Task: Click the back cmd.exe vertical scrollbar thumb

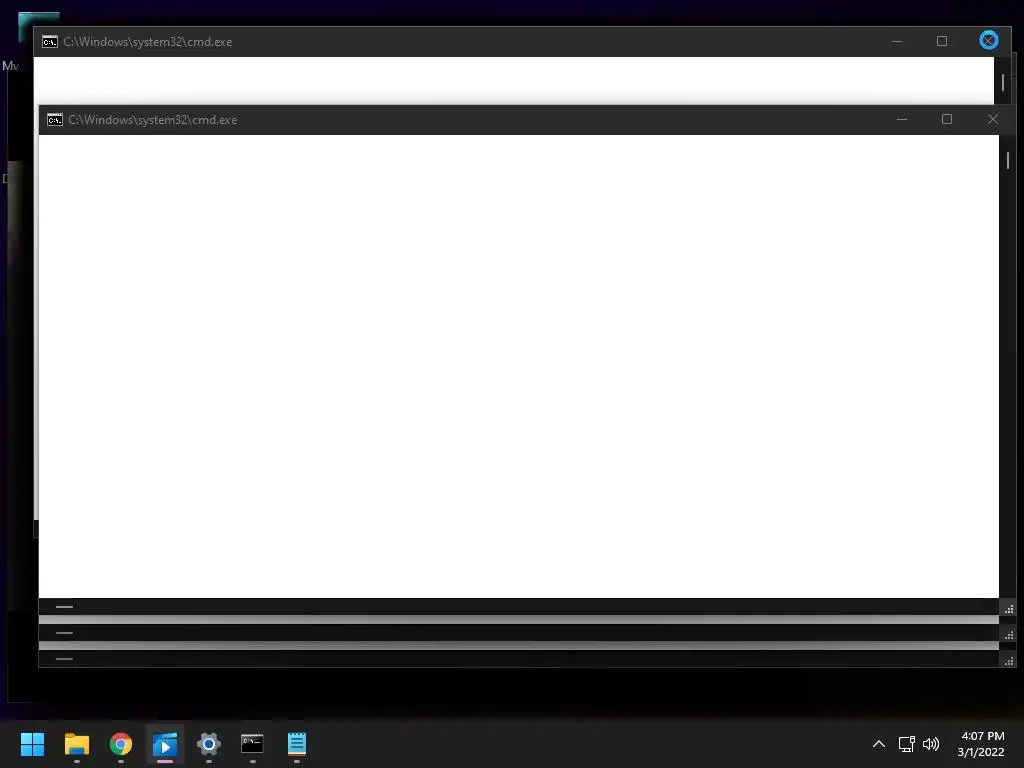Action: pos(1003,82)
